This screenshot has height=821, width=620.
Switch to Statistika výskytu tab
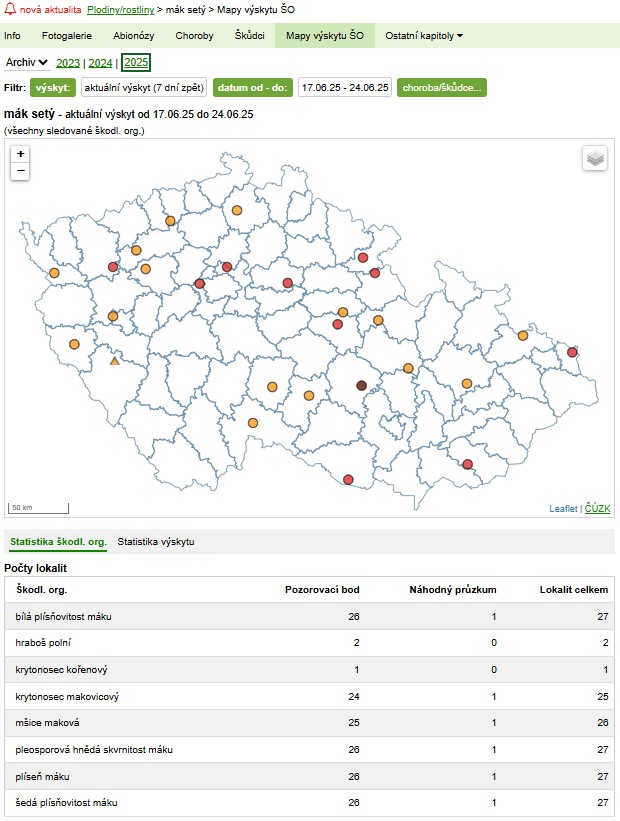pyautogui.click(x=156, y=541)
